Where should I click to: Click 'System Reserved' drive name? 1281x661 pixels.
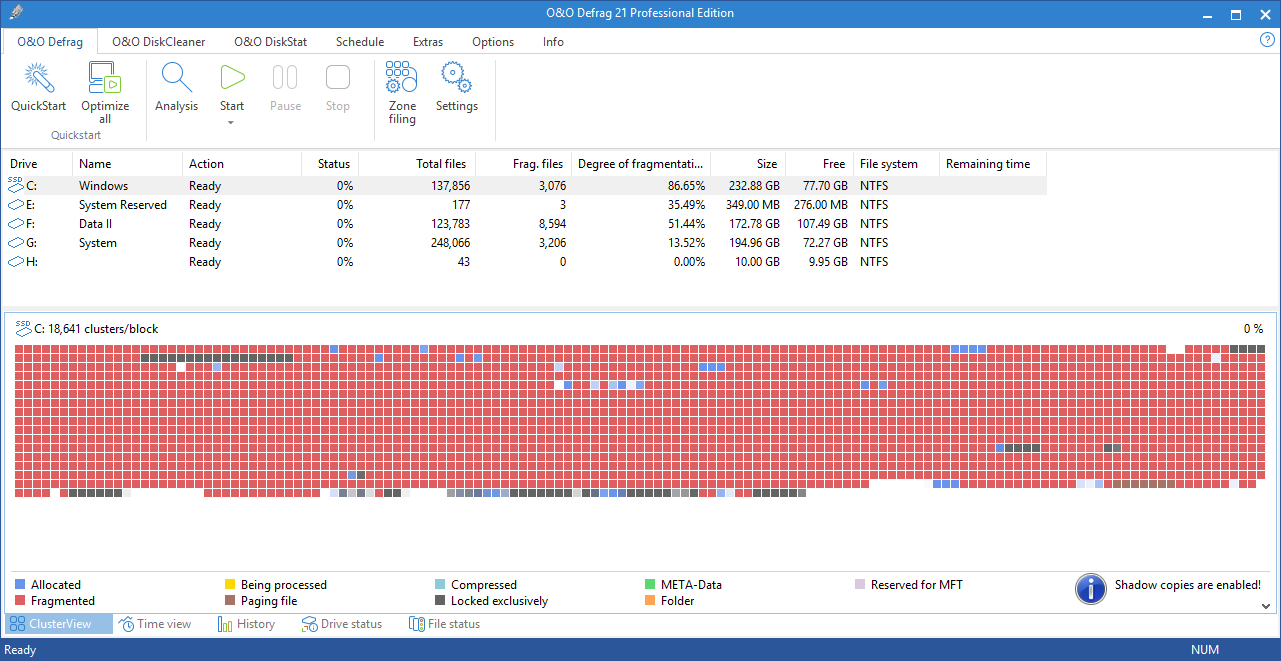(123, 205)
